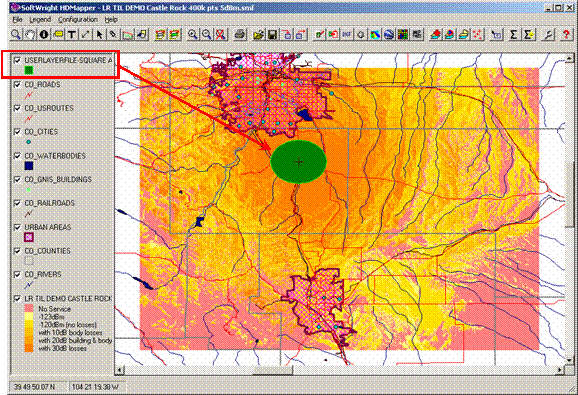Click the green and red layers icon

tap(175, 35)
